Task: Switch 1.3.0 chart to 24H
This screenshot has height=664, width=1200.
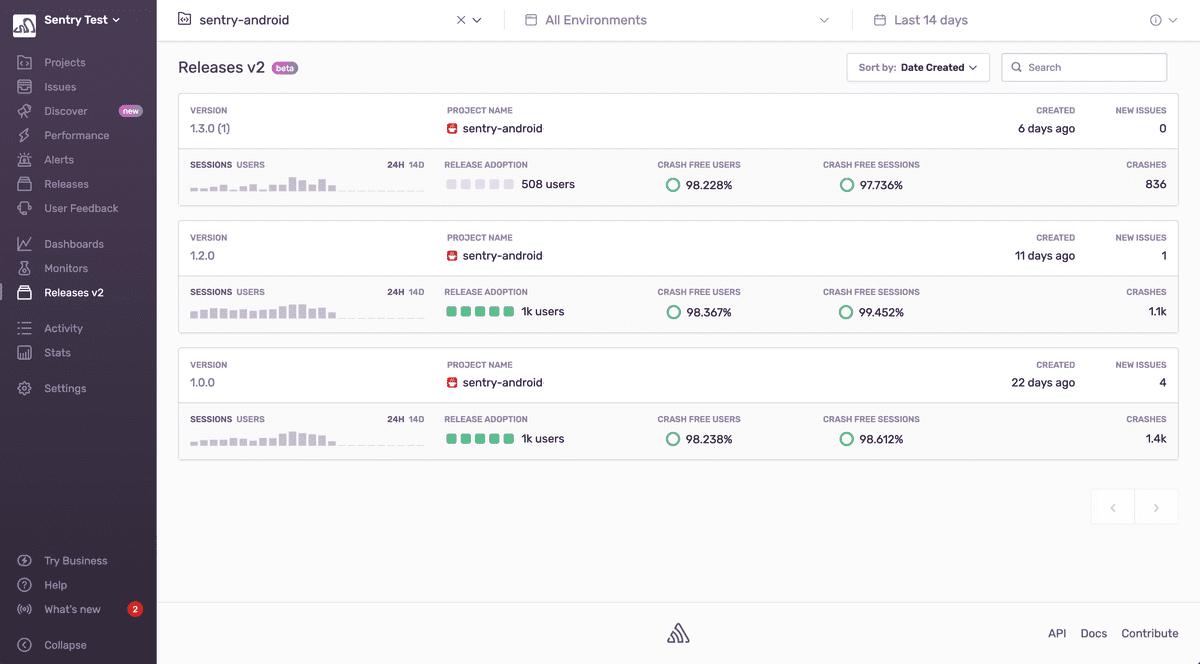Action: (395, 165)
